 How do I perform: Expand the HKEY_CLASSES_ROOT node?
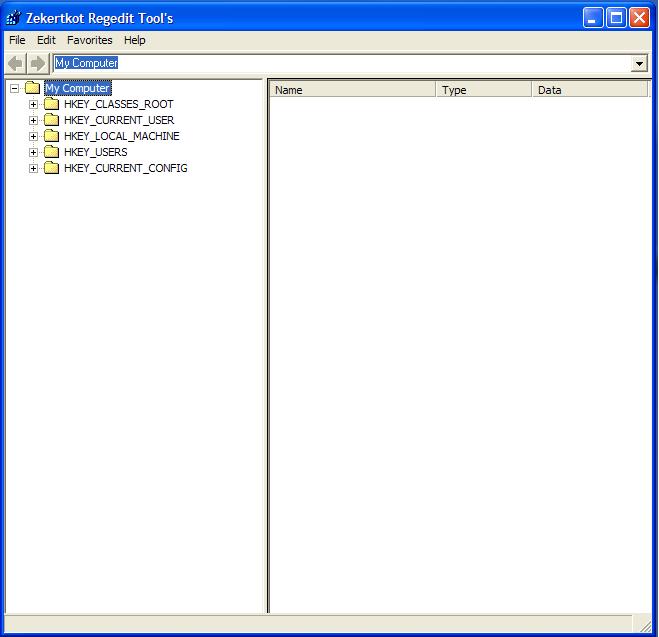[33, 104]
